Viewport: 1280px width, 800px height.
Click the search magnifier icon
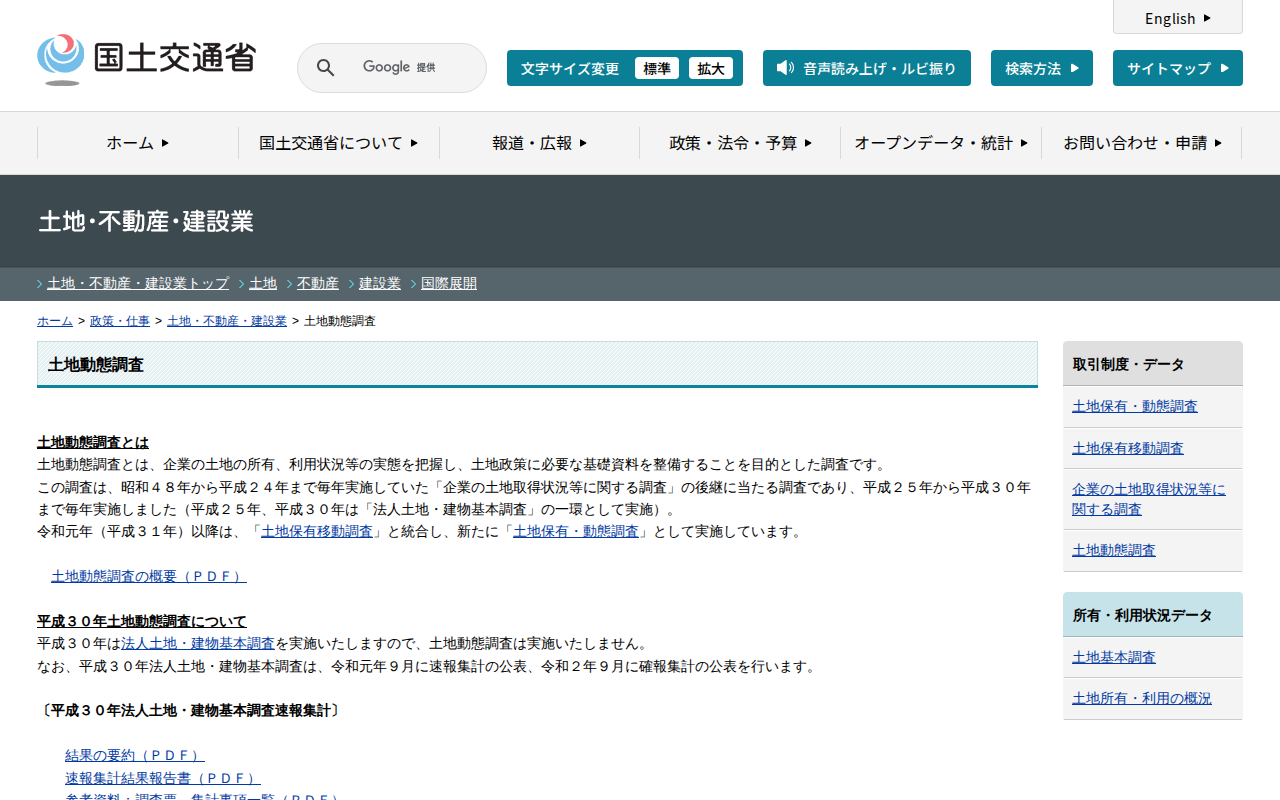point(325,68)
